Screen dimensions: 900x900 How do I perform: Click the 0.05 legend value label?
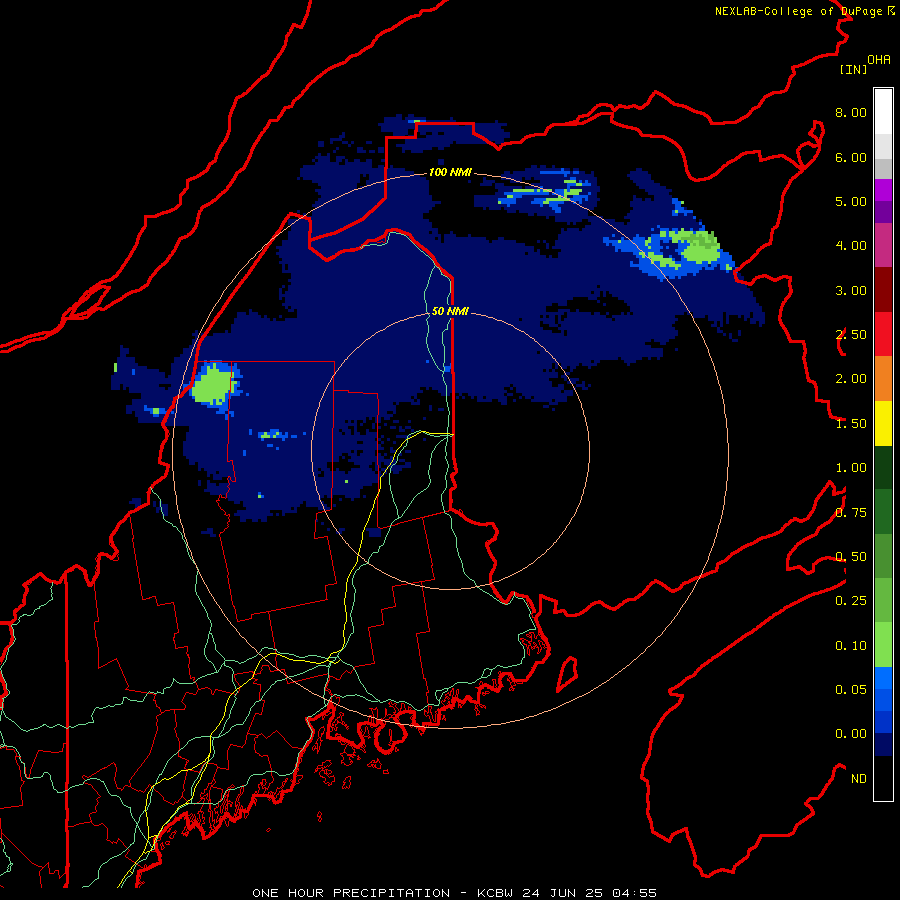click(x=851, y=689)
